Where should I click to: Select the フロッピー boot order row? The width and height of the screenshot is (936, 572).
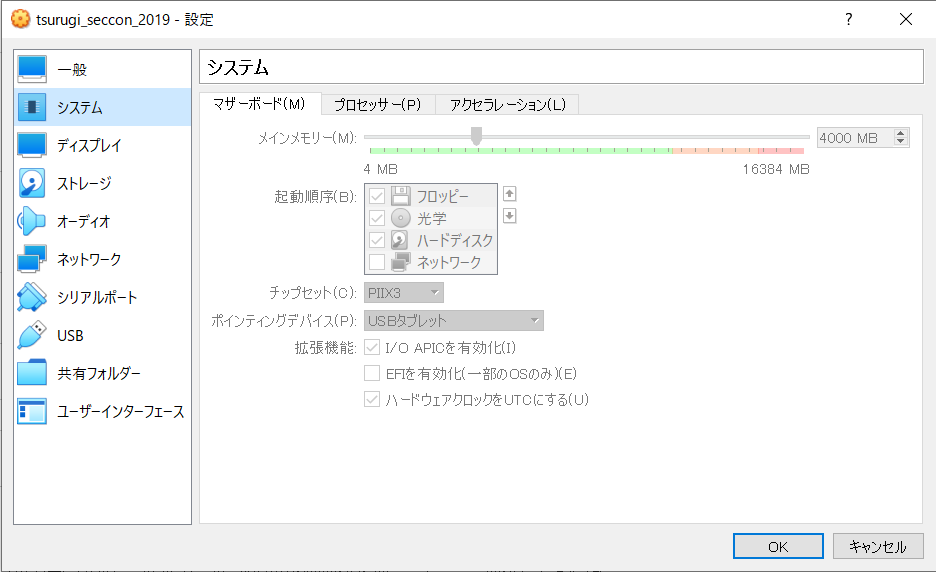(x=431, y=196)
